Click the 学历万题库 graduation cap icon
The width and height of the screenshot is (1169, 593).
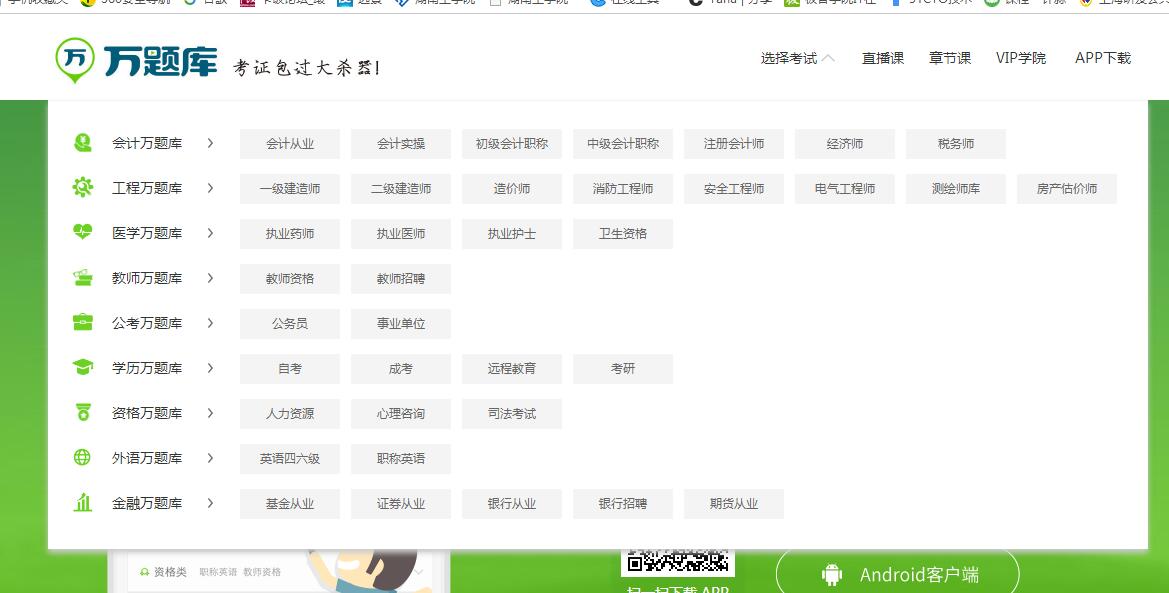[83, 368]
